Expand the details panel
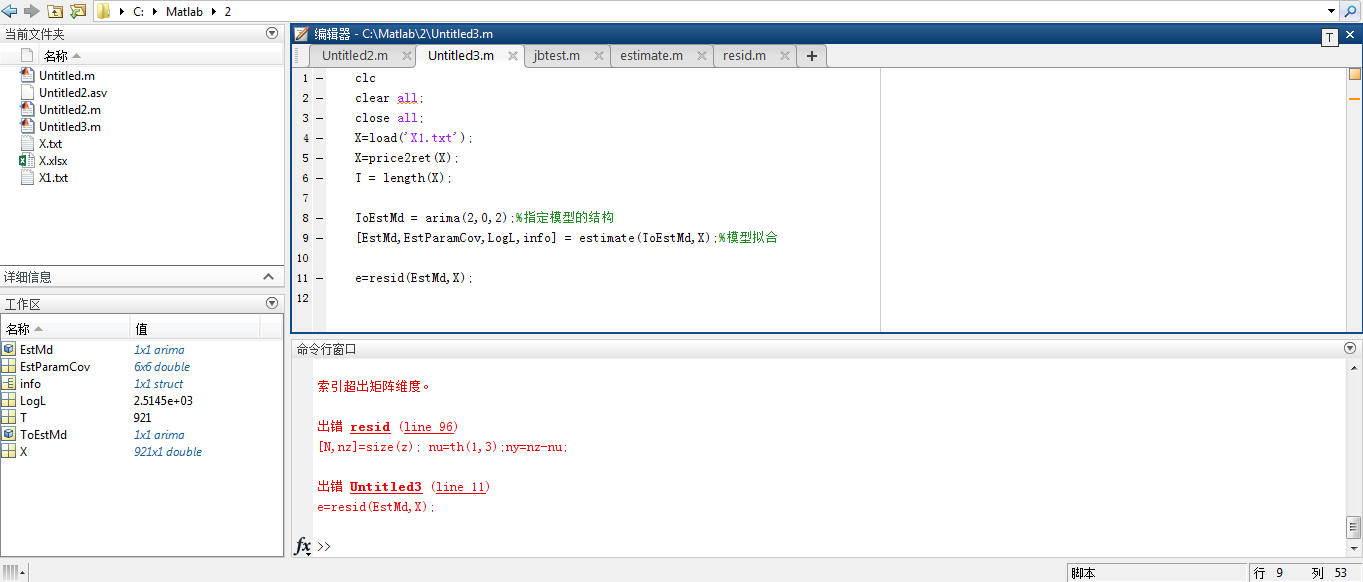The width and height of the screenshot is (1363, 582). (x=268, y=277)
